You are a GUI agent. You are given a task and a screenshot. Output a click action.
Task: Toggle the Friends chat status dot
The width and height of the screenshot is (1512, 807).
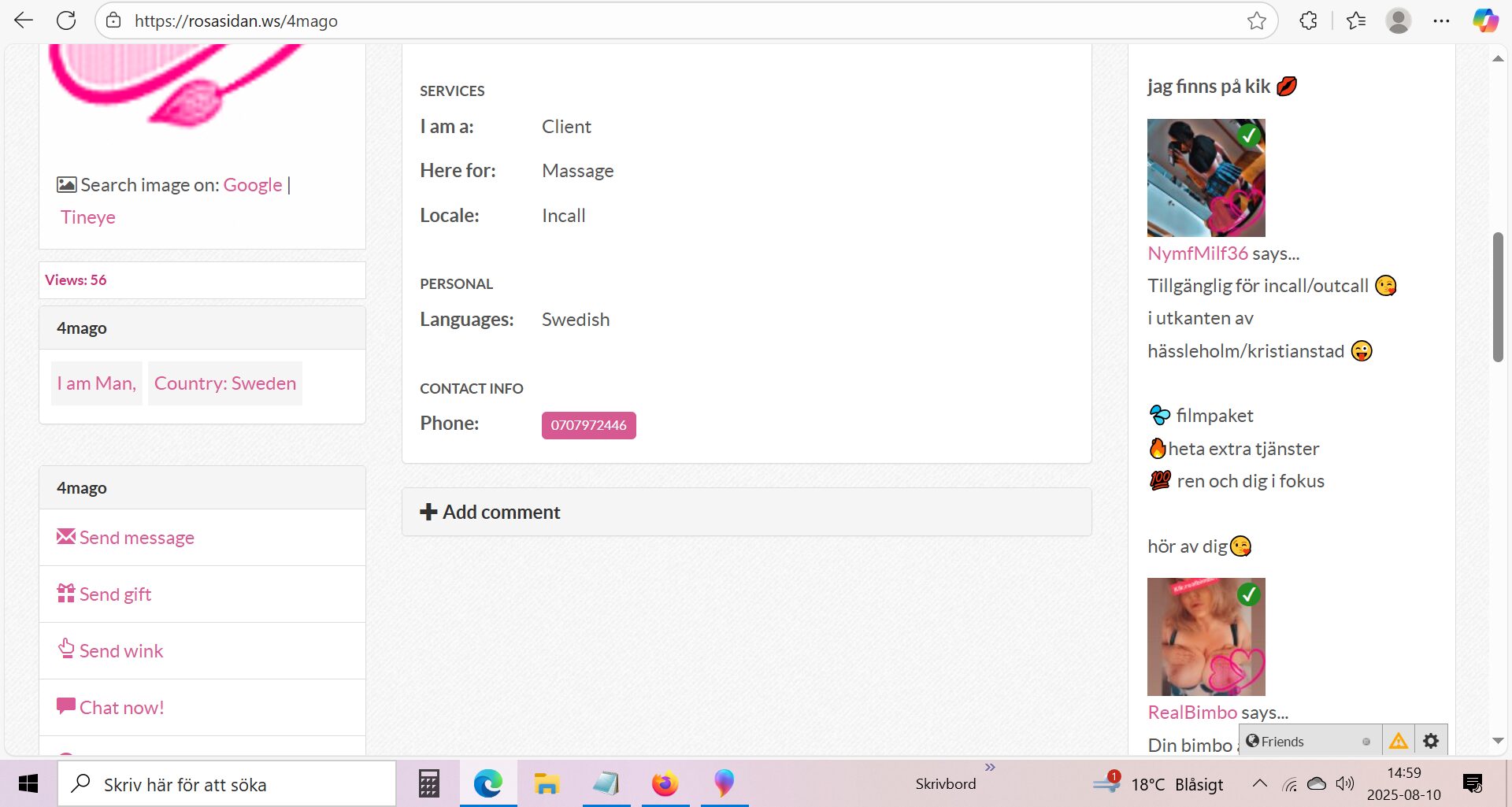point(1366,742)
